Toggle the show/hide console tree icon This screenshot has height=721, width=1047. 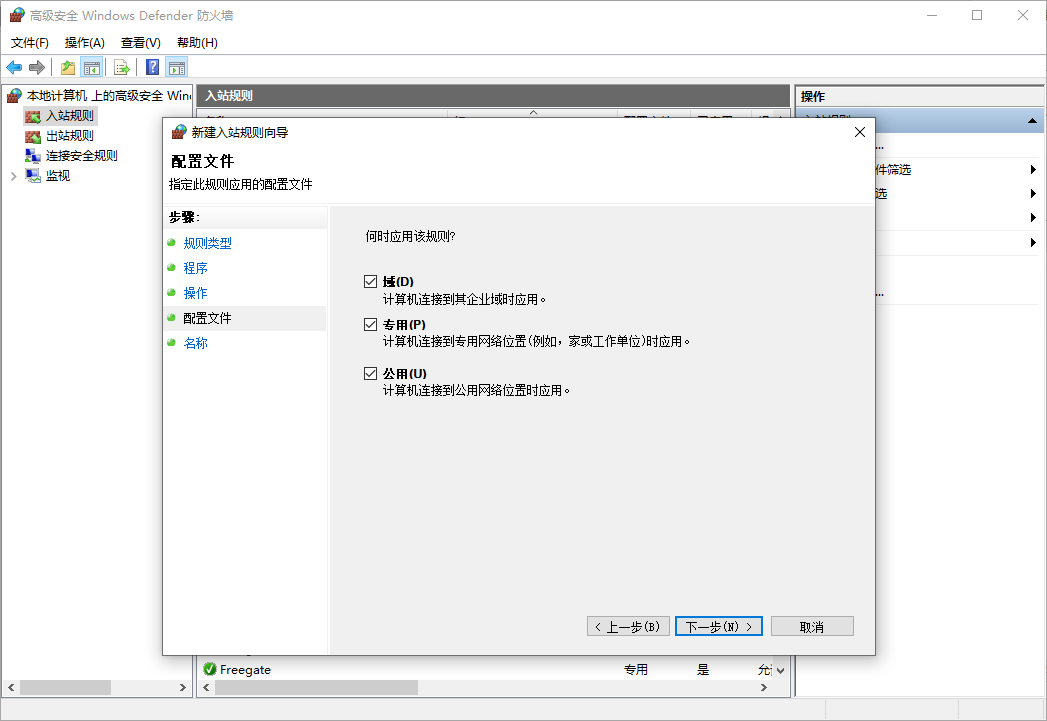click(91, 67)
